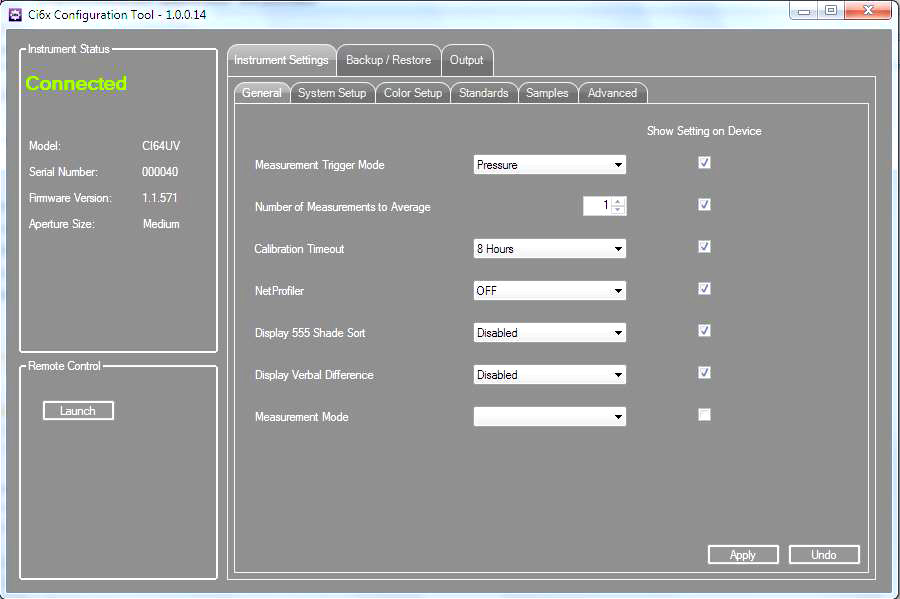The width and height of the screenshot is (900, 599).
Task: Launch the remote control
Action: 78,411
